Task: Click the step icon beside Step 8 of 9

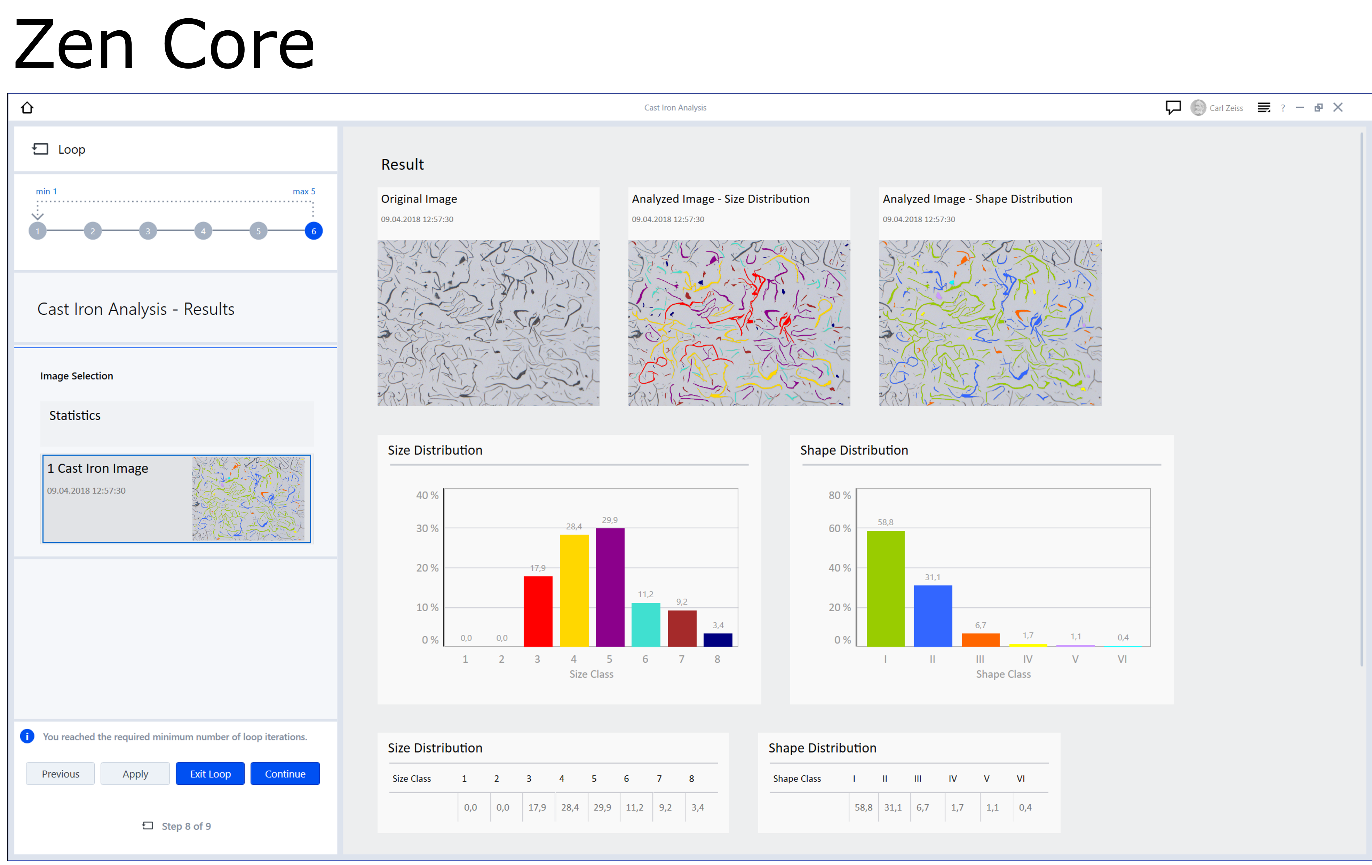Action: [x=148, y=826]
